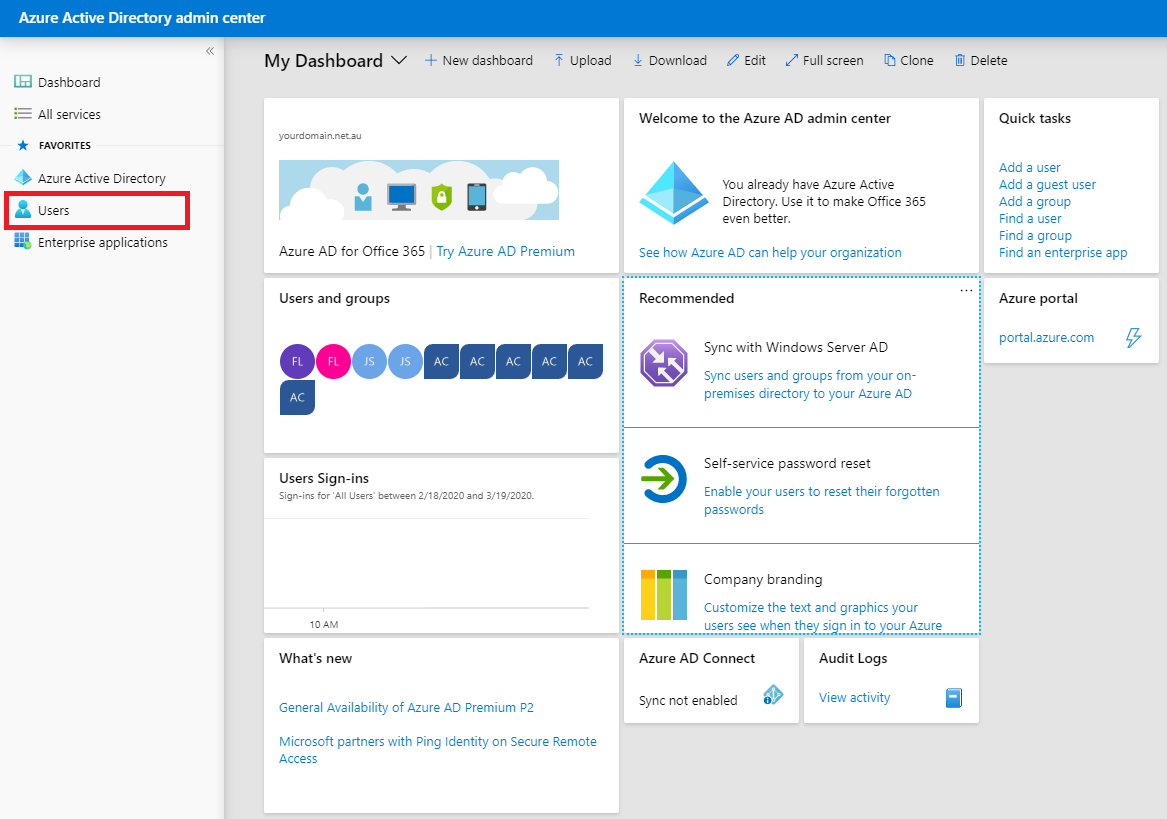Click Sync not enabled text
The width and height of the screenshot is (1167, 819).
click(x=688, y=701)
